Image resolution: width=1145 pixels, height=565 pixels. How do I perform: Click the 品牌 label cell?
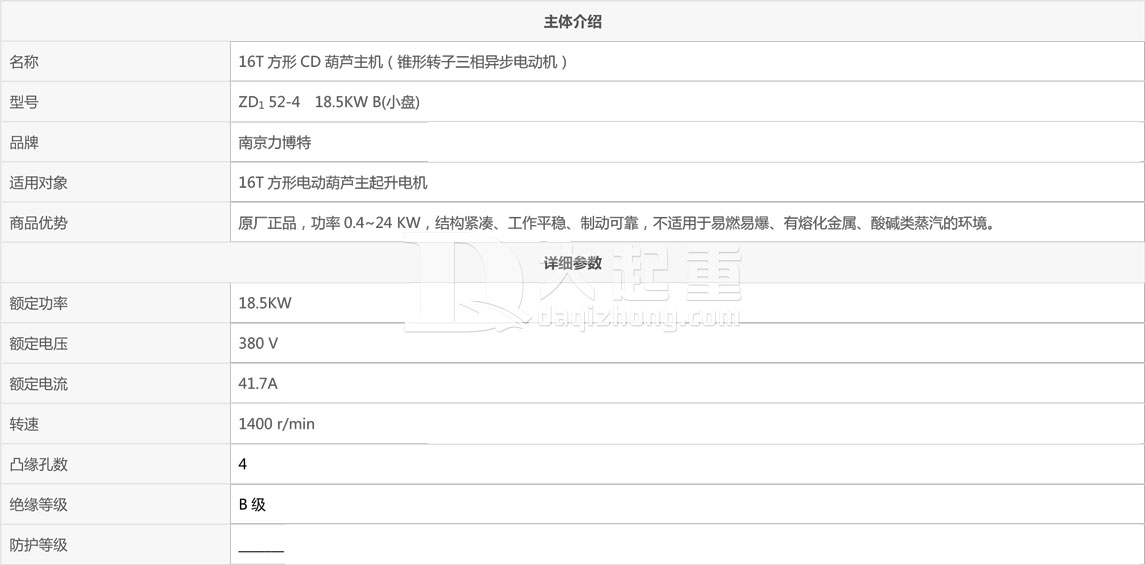115,142
